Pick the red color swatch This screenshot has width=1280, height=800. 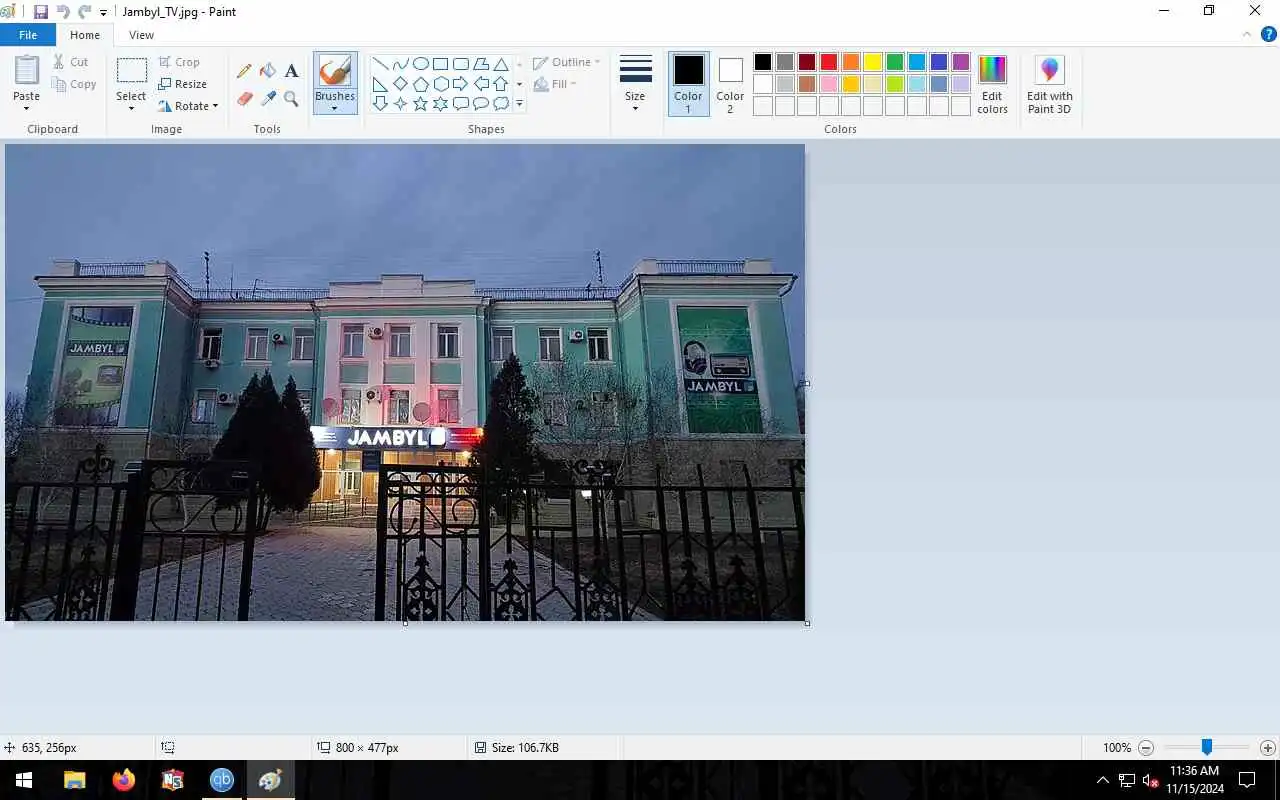[829, 62]
